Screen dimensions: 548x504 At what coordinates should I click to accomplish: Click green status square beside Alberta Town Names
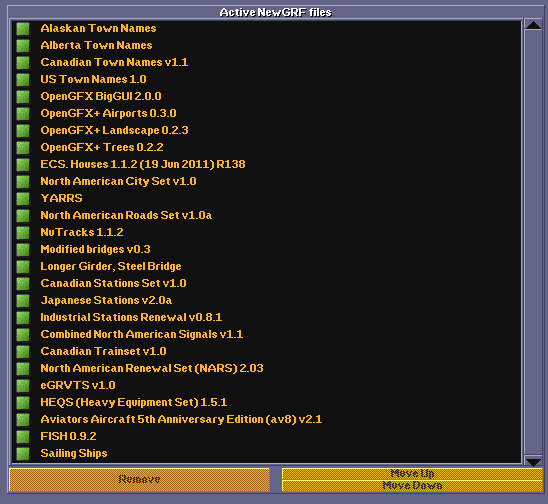tap(23, 46)
